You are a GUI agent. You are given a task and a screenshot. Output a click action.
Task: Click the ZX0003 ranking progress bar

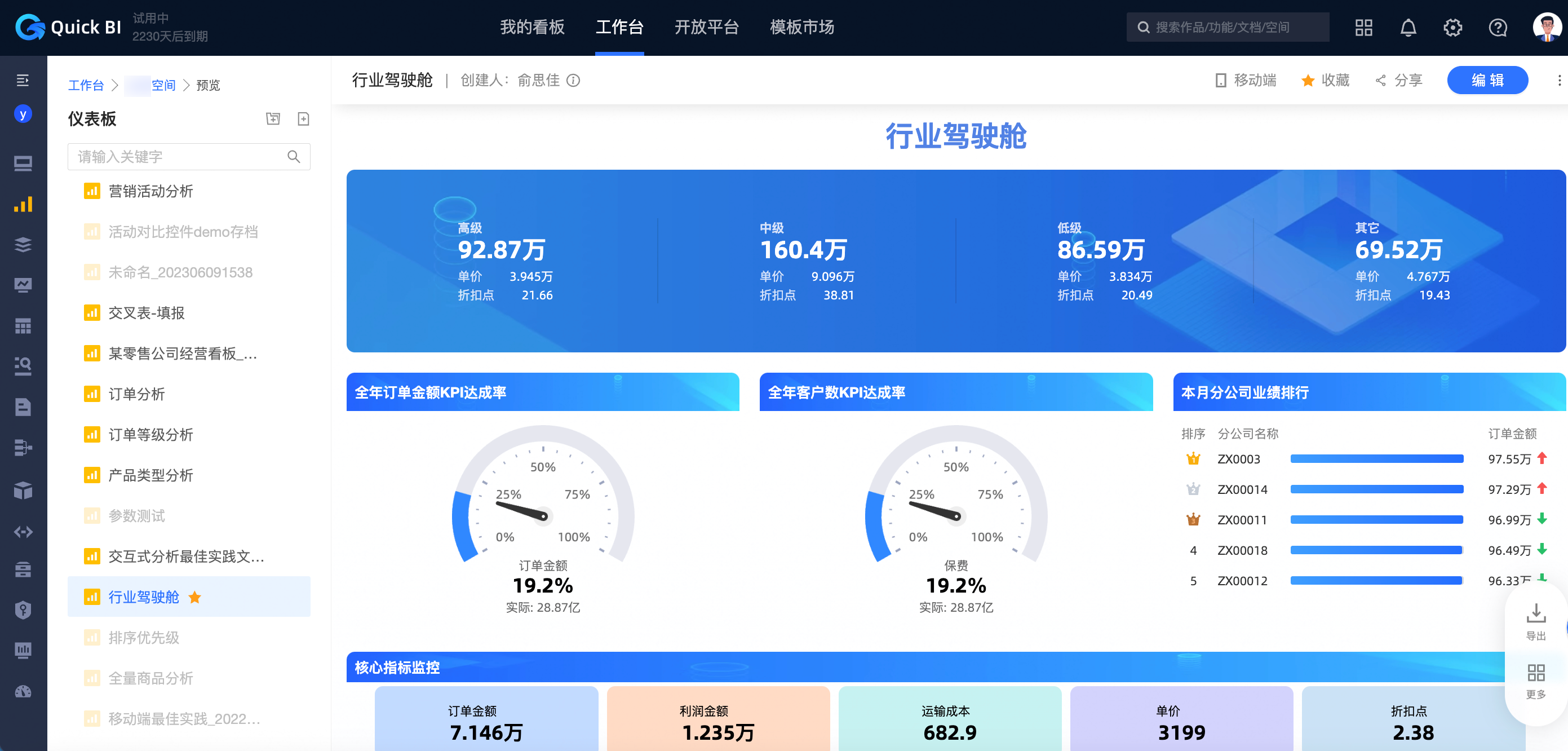point(1376,458)
